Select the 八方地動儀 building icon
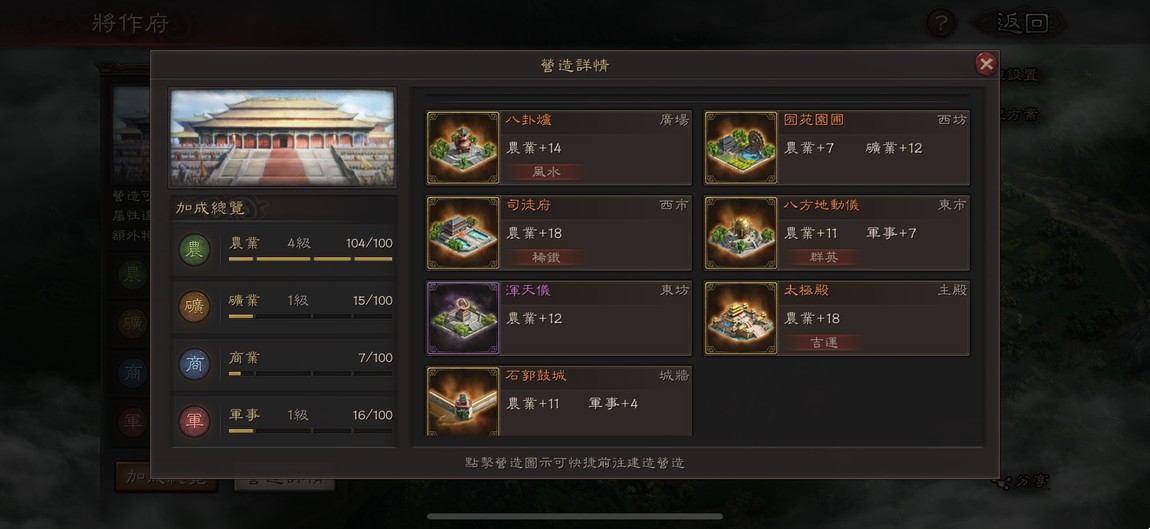Screen dimensions: 1150x529 [741, 233]
